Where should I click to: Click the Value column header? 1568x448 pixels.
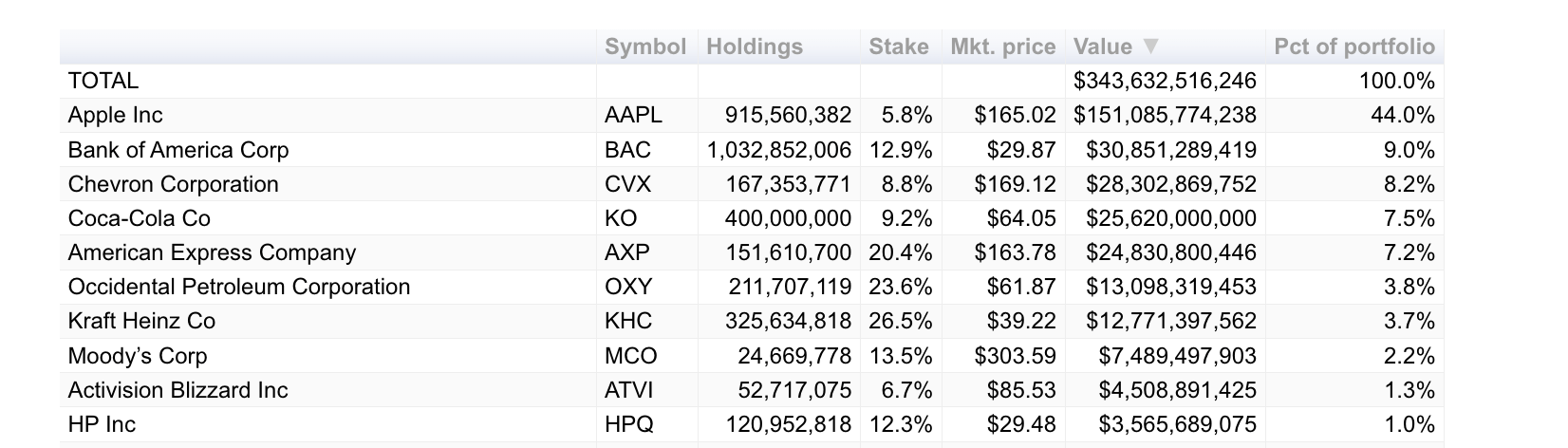pyautogui.click(x=1103, y=47)
